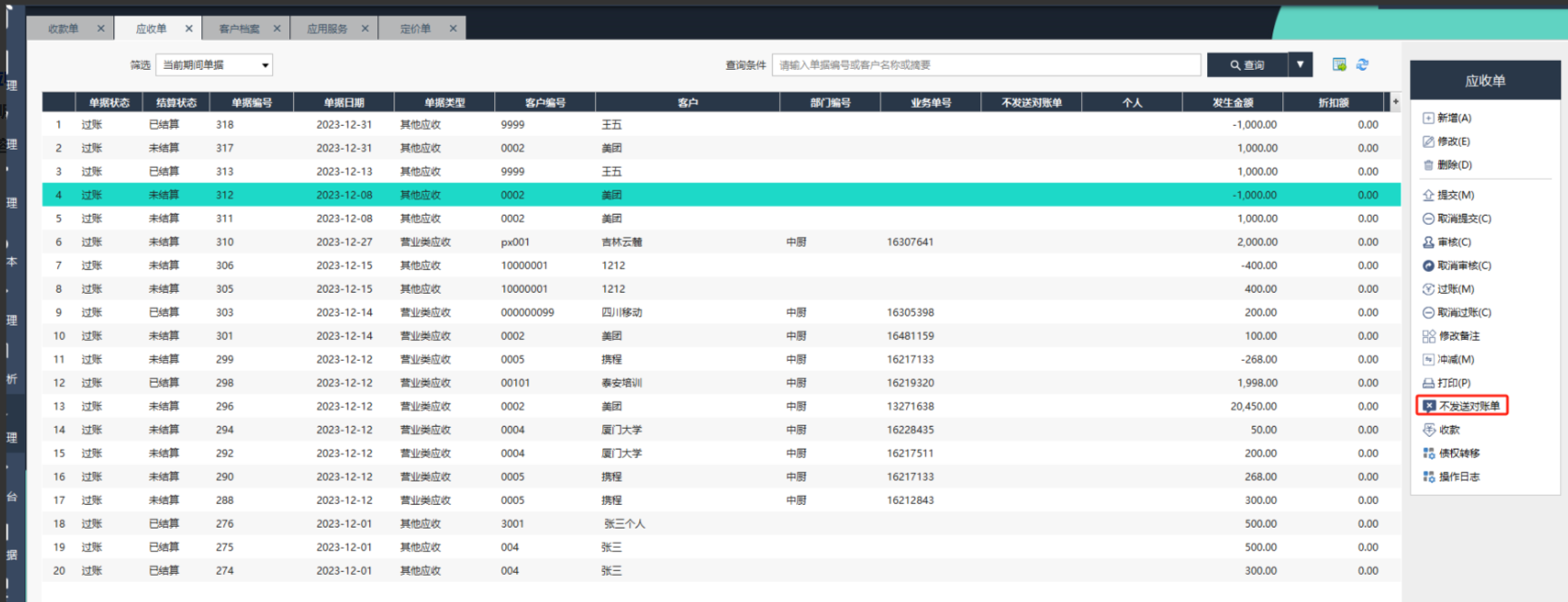Close the 定价单 tab
This screenshot has width=1568, height=602.
pos(453,29)
